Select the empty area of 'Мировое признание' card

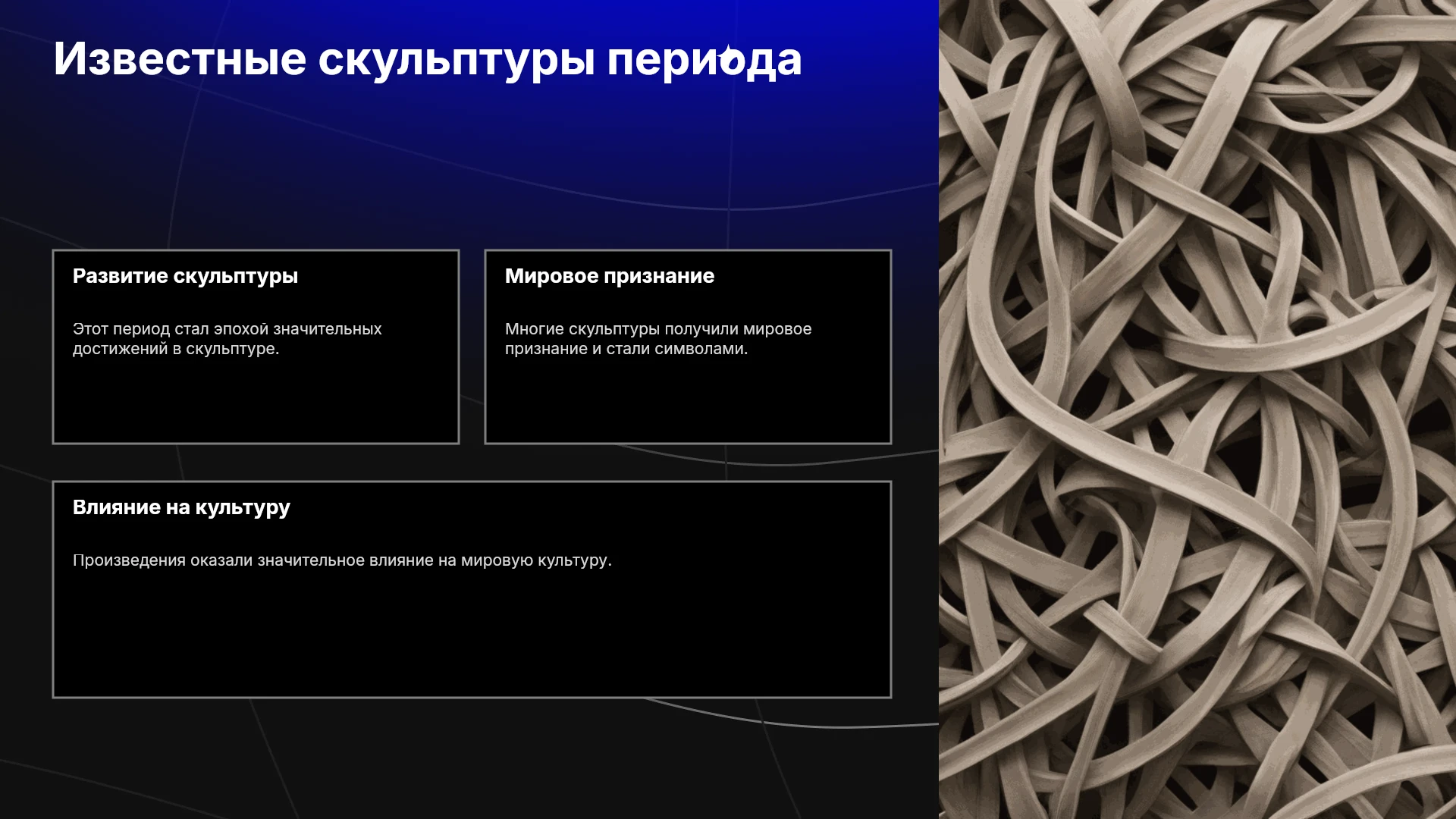pos(688,402)
